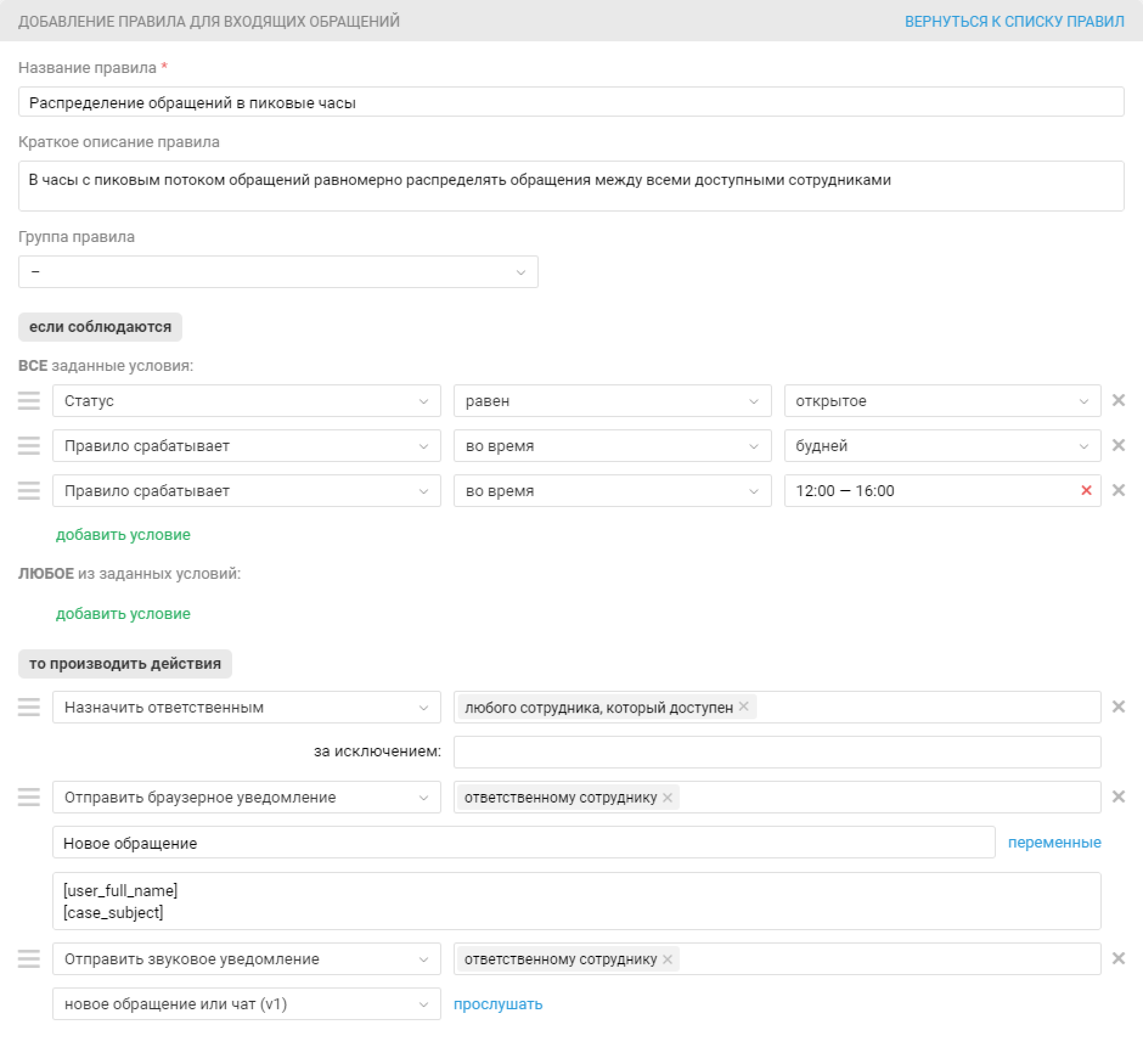Add a condition under ЛЮБОЕ из заданных условий
1143x1064 pixels.
coord(123,613)
